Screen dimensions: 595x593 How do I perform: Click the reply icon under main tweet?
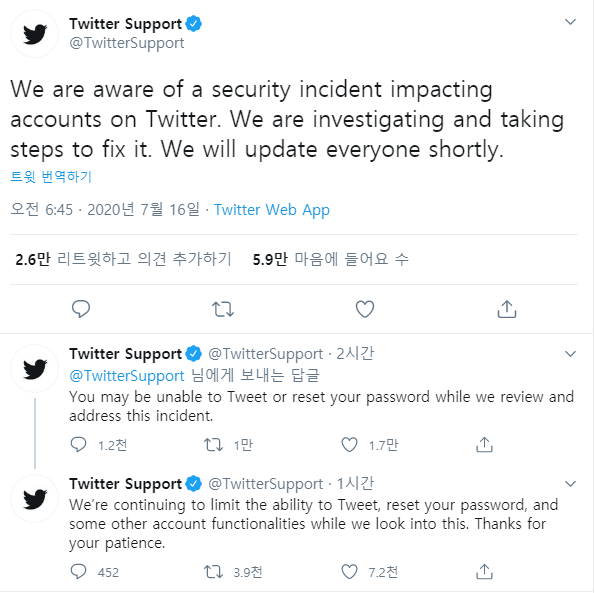coord(81,309)
